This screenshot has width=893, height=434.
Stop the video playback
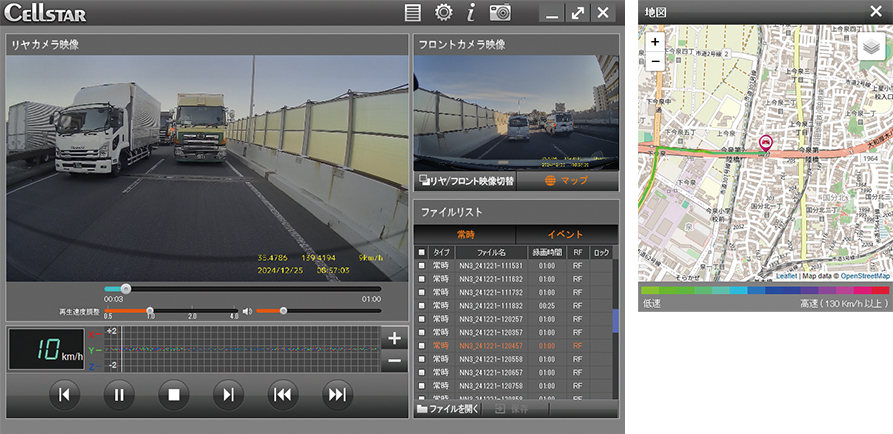[x=173, y=394]
